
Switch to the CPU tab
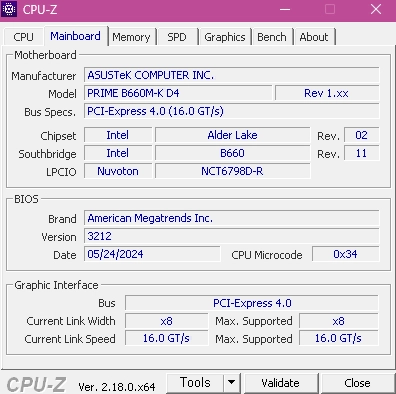pos(23,37)
